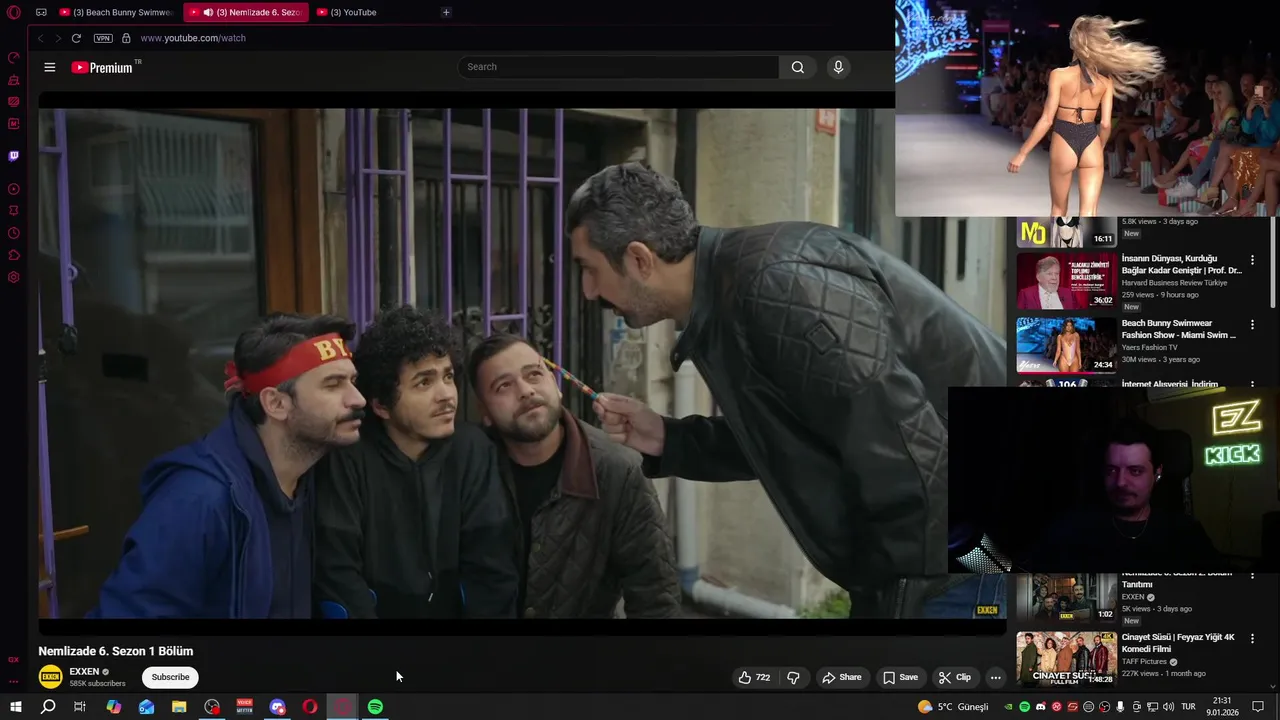Image resolution: width=1280 pixels, height=720 pixels.
Task: Create a Clip of this video
Action: [x=955, y=677]
